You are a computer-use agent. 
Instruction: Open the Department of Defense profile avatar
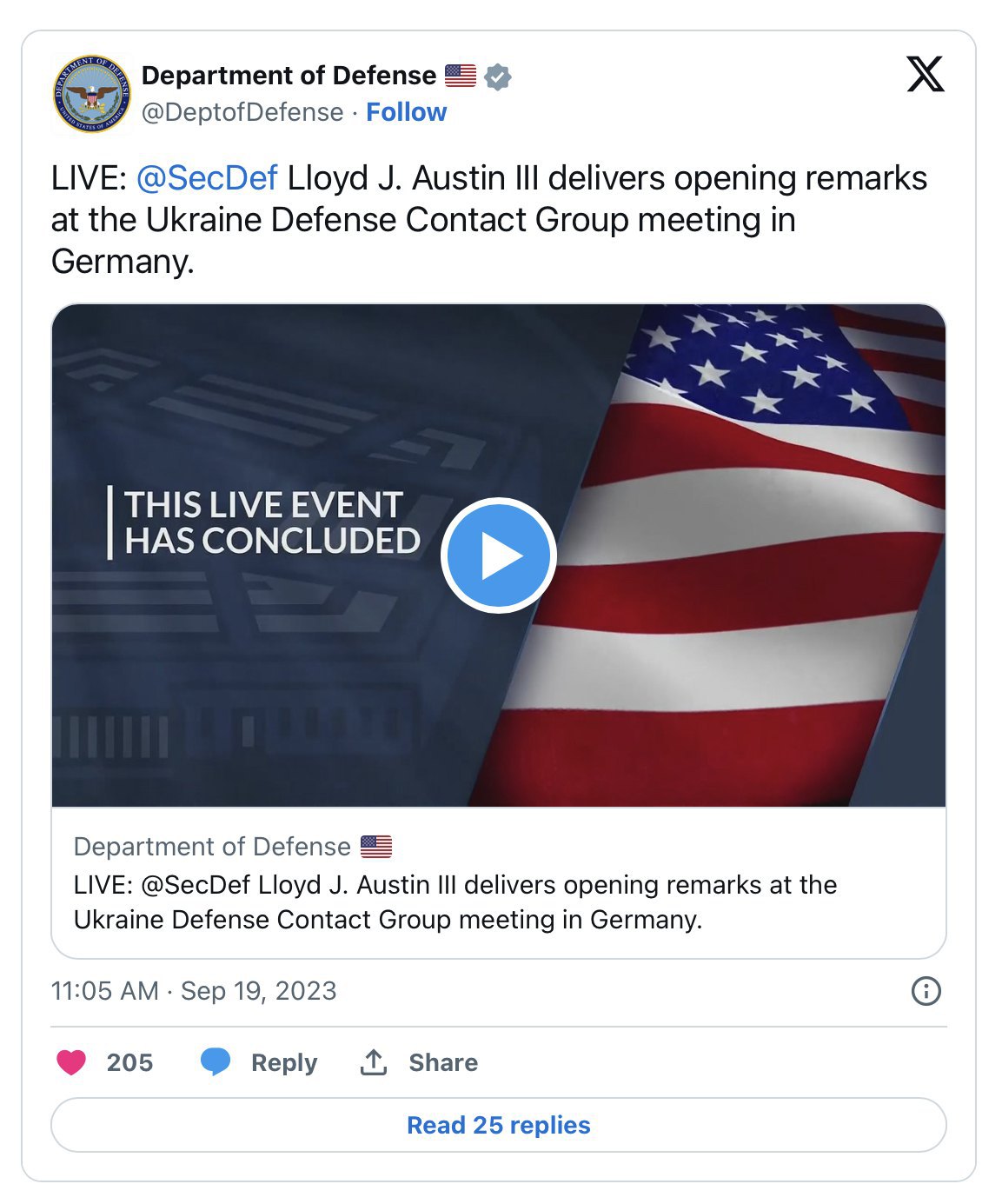coord(91,94)
